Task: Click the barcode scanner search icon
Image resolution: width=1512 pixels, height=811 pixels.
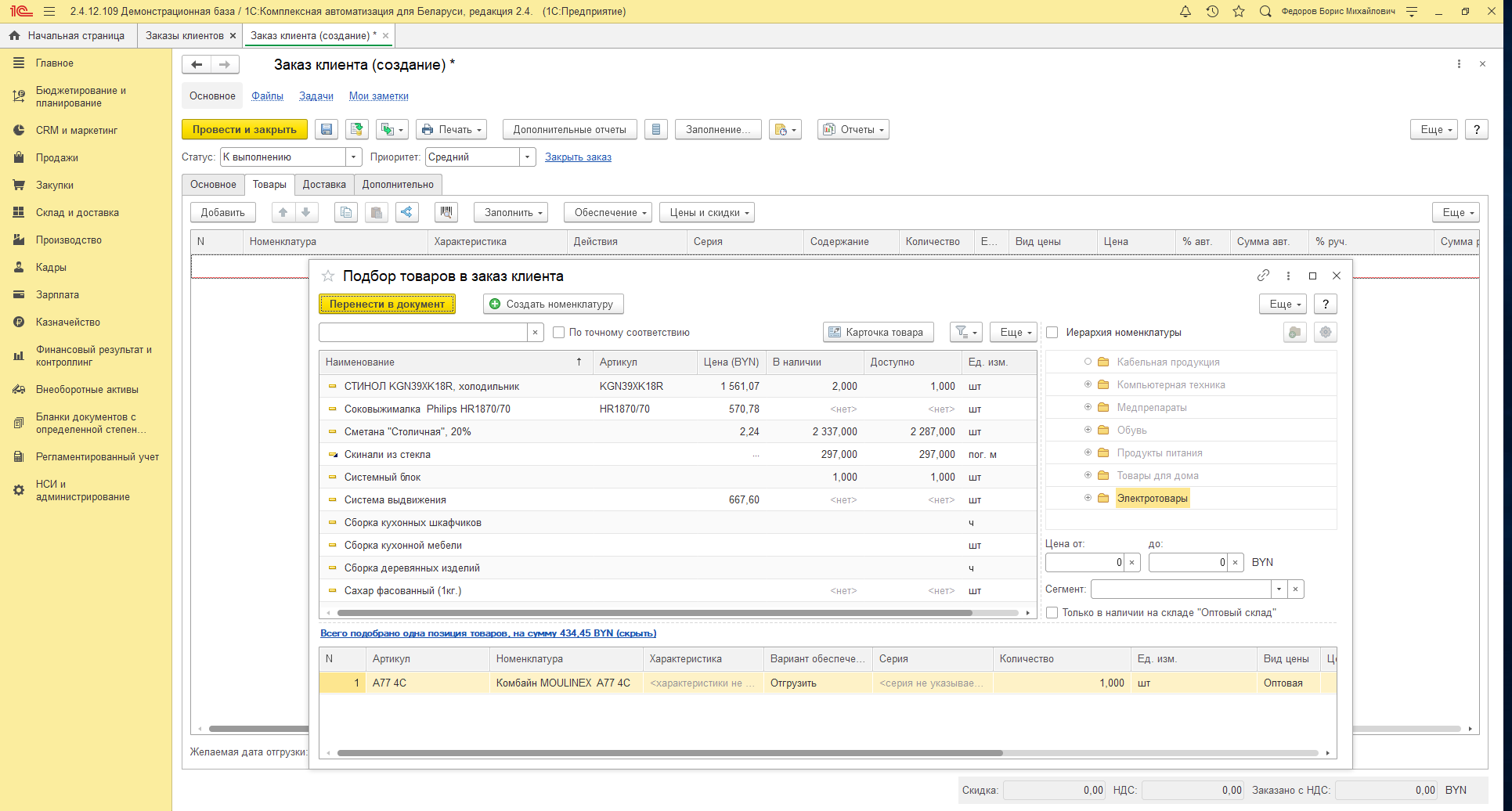Action: click(x=446, y=212)
